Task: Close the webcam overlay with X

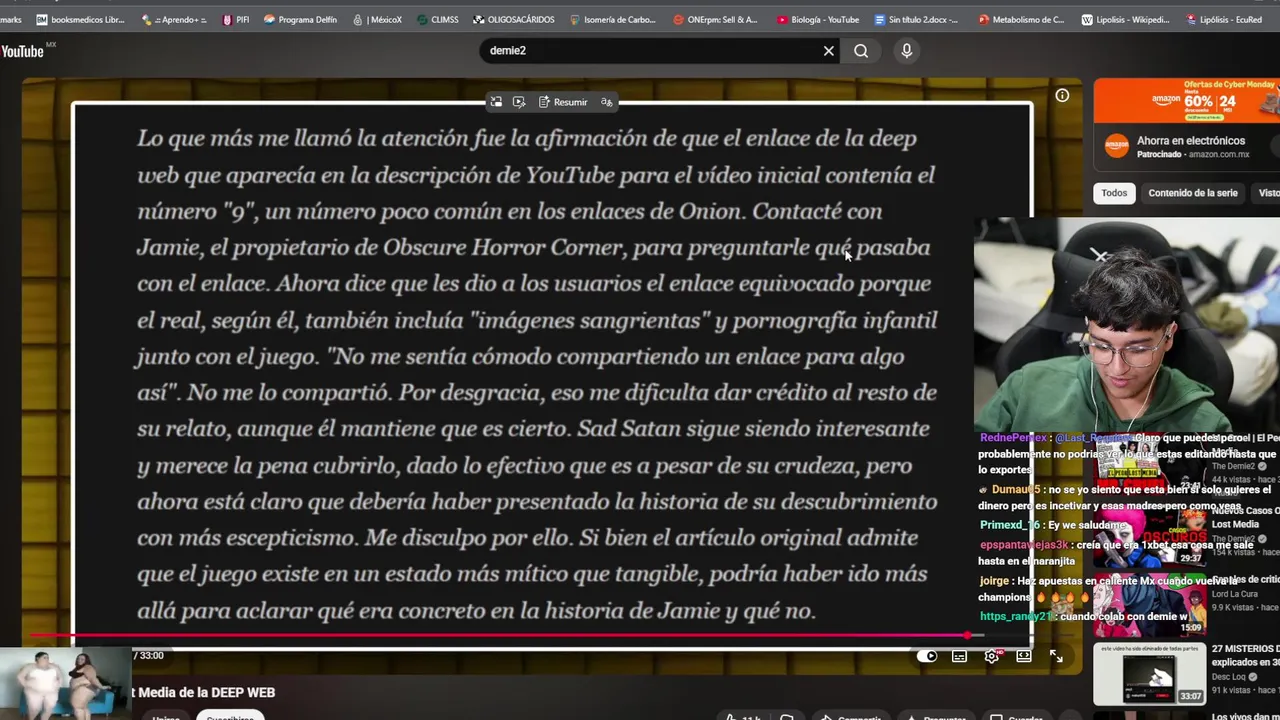Action: 1100,256
